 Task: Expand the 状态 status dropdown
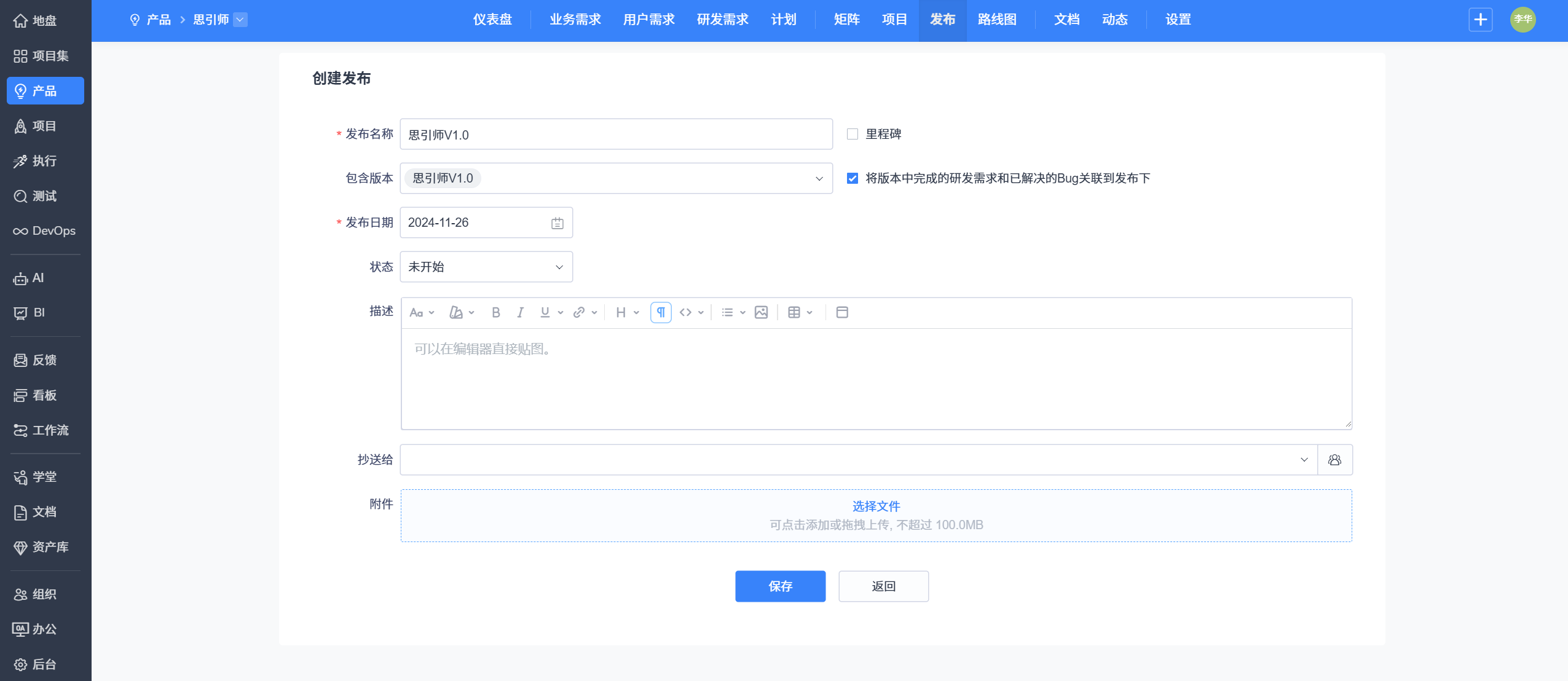(x=486, y=267)
